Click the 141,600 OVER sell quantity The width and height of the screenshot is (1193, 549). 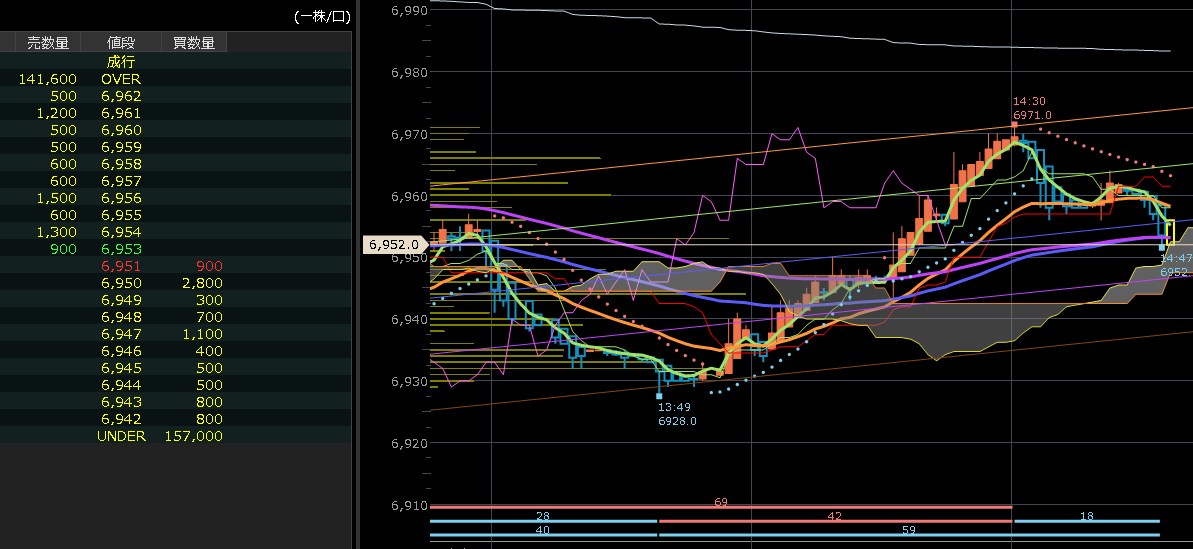(x=48, y=79)
